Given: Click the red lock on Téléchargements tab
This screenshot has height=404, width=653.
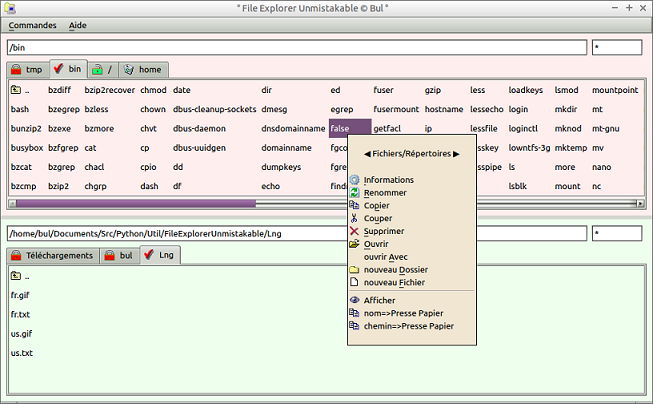Looking at the screenshot, I should click(x=16, y=255).
